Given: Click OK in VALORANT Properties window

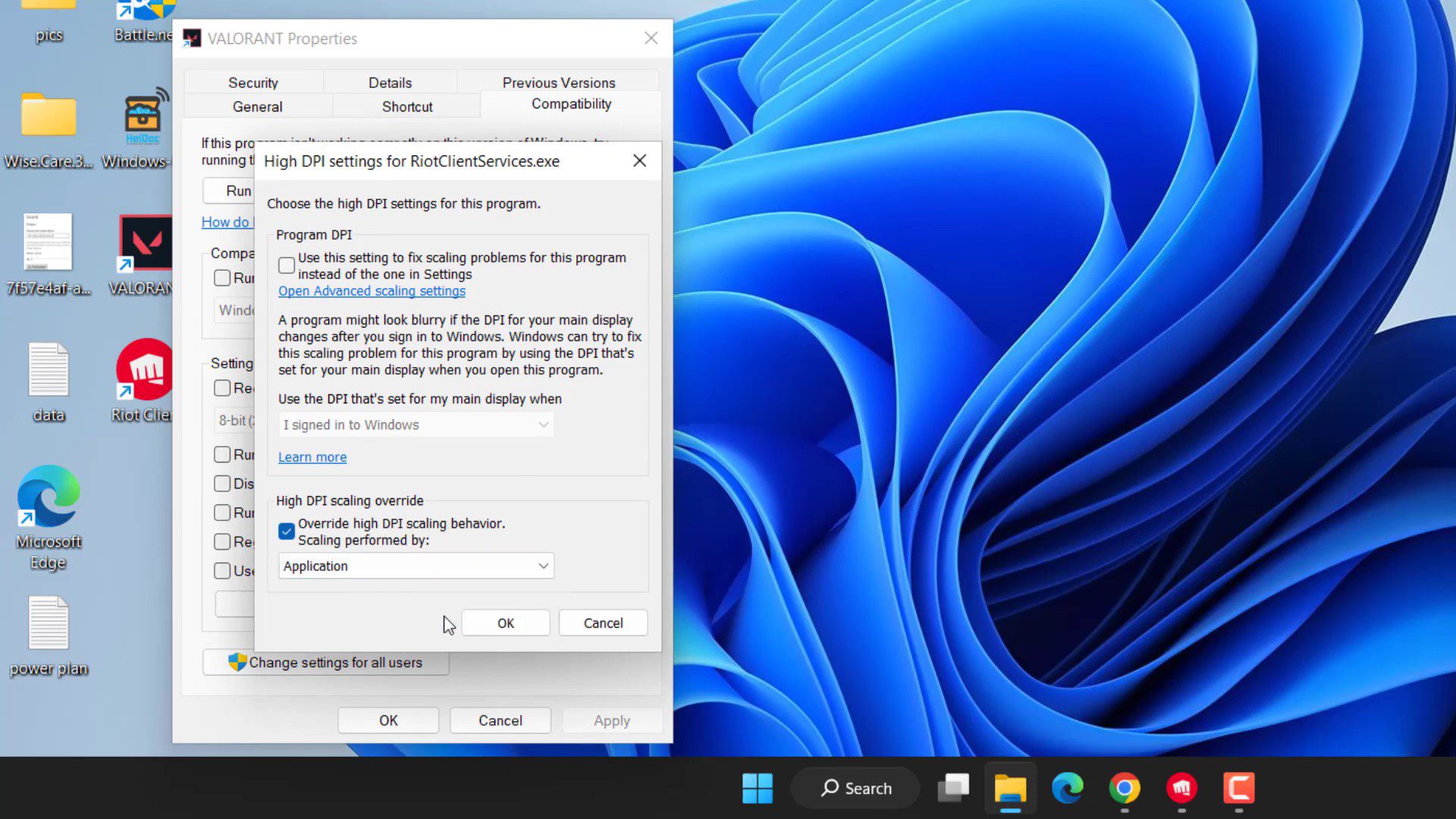Looking at the screenshot, I should pos(388,721).
